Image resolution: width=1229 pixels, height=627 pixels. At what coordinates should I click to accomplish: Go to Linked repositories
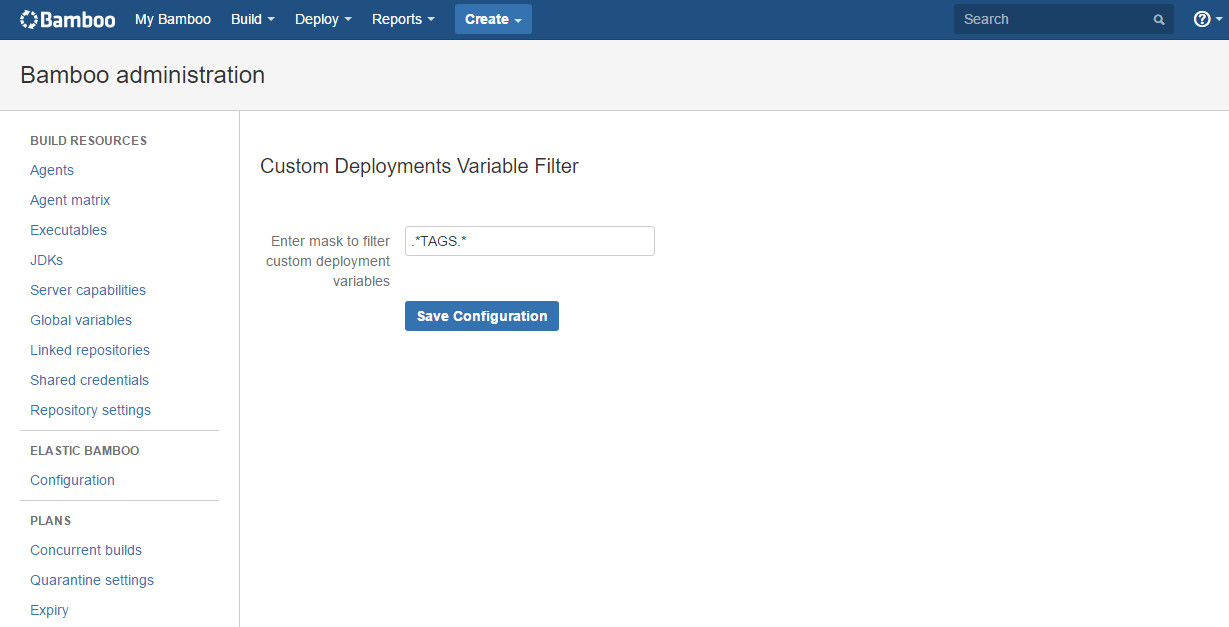point(89,350)
